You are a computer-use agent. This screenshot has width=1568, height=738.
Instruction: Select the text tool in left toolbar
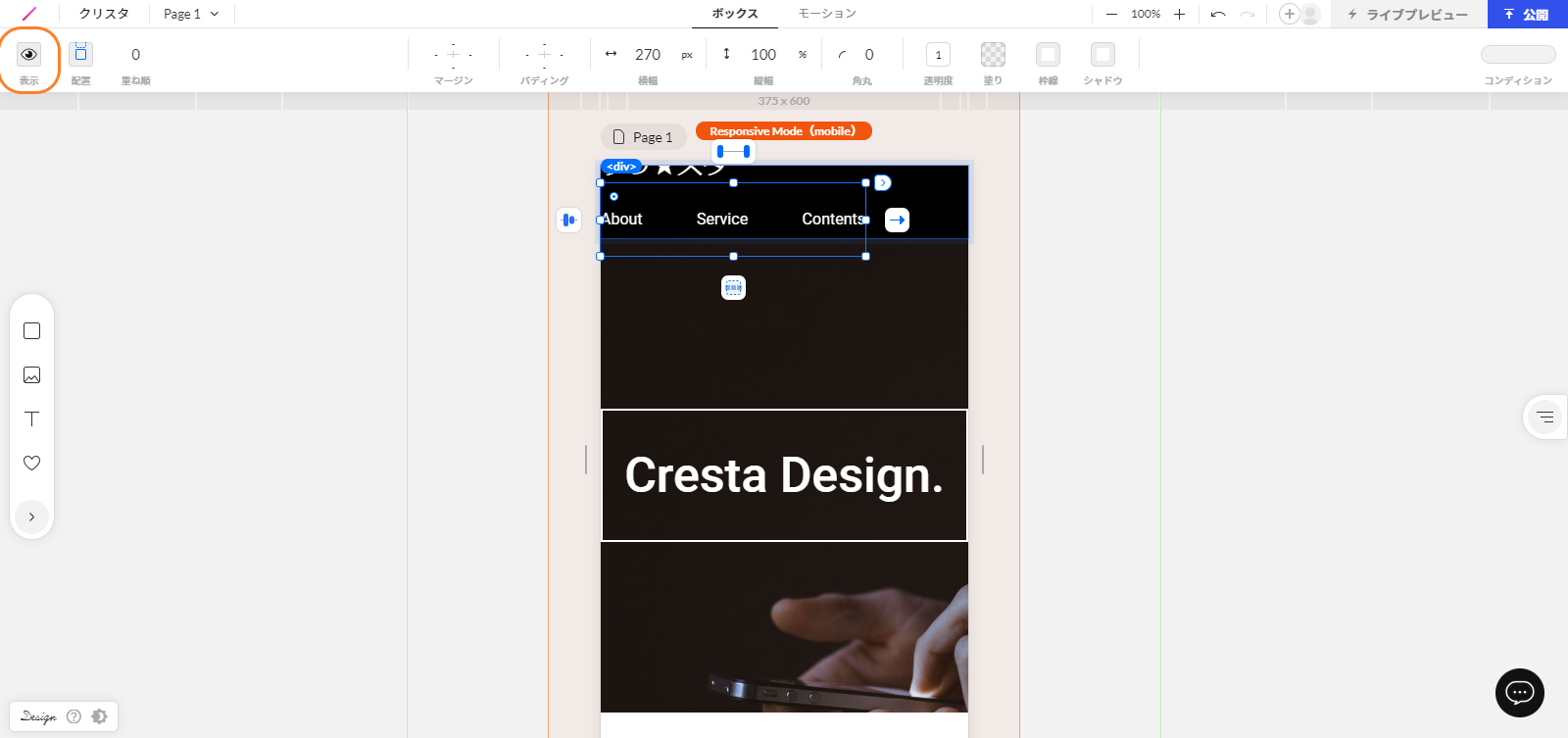(31, 418)
